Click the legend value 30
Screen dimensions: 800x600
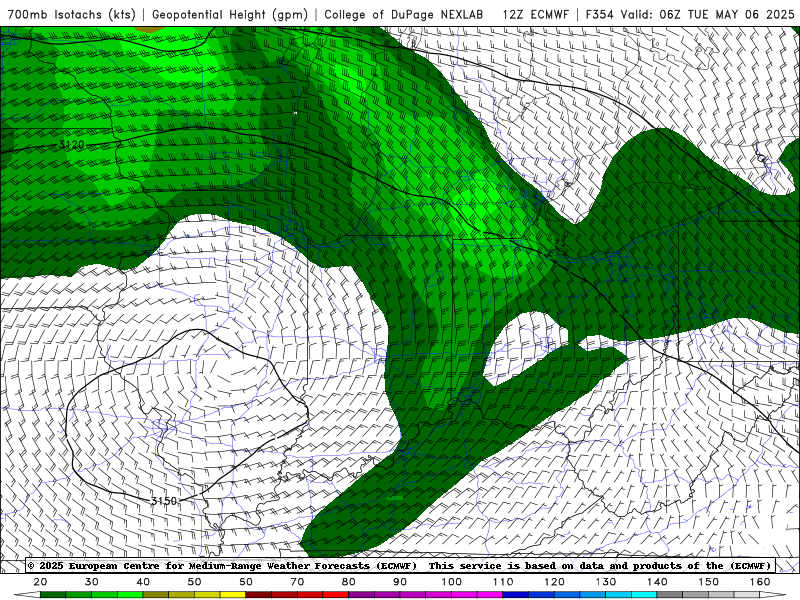[92, 582]
